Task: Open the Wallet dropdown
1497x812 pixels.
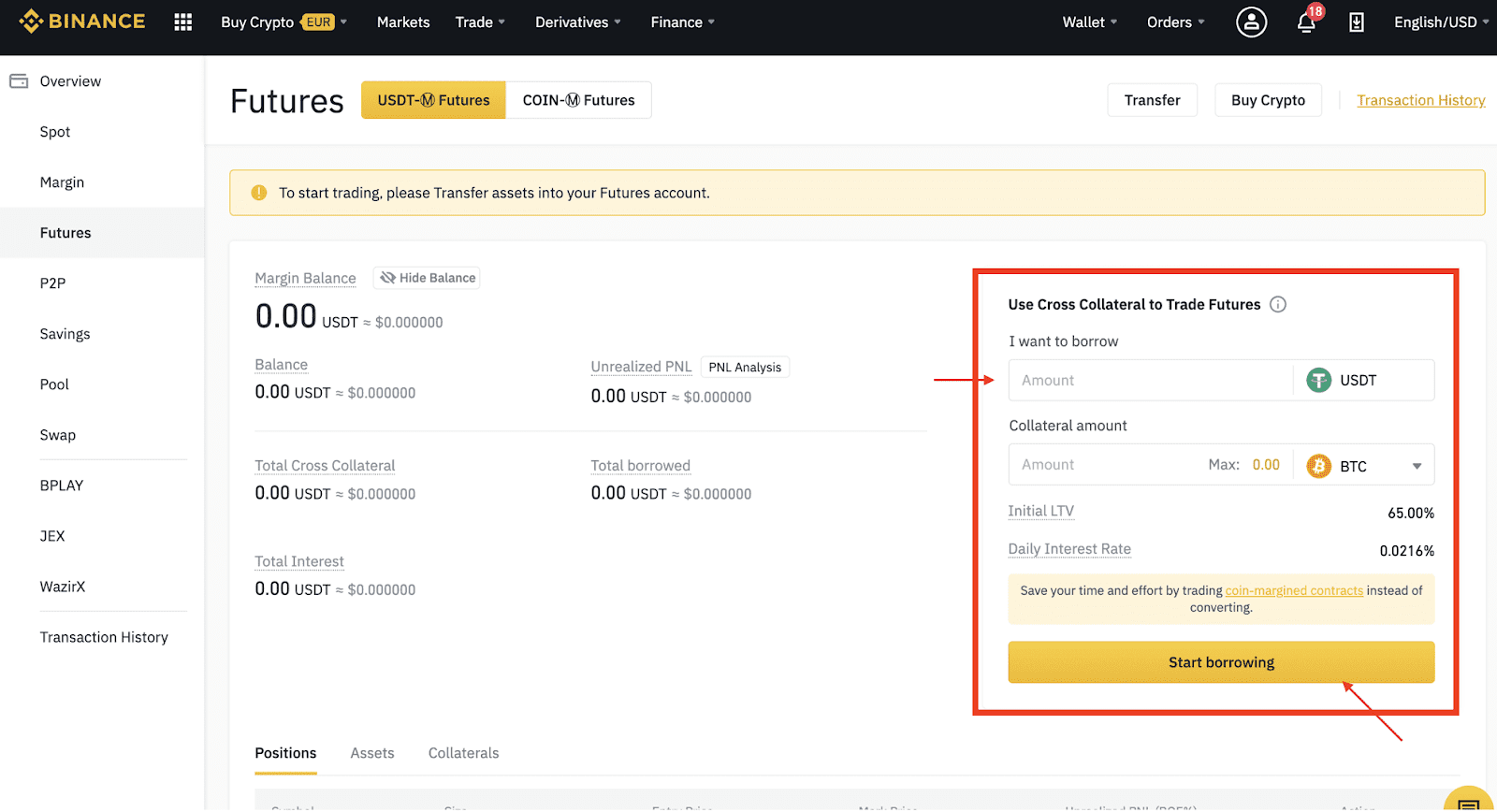Action: tap(1090, 22)
